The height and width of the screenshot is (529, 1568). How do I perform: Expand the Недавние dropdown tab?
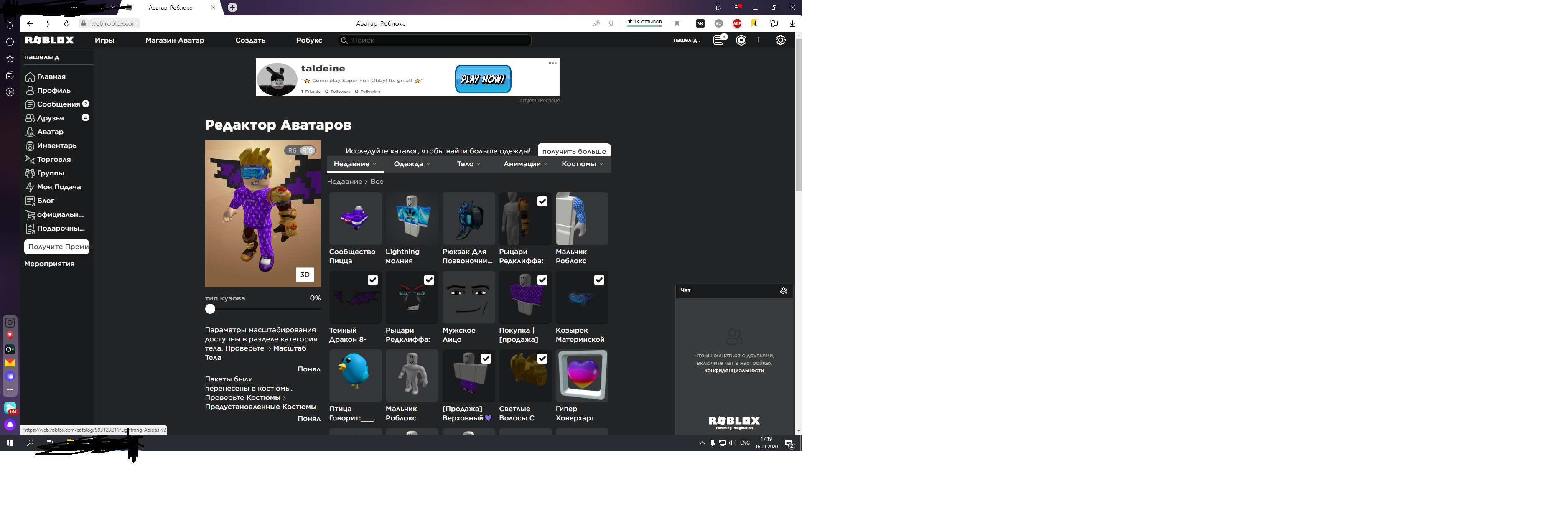pyautogui.click(x=356, y=164)
